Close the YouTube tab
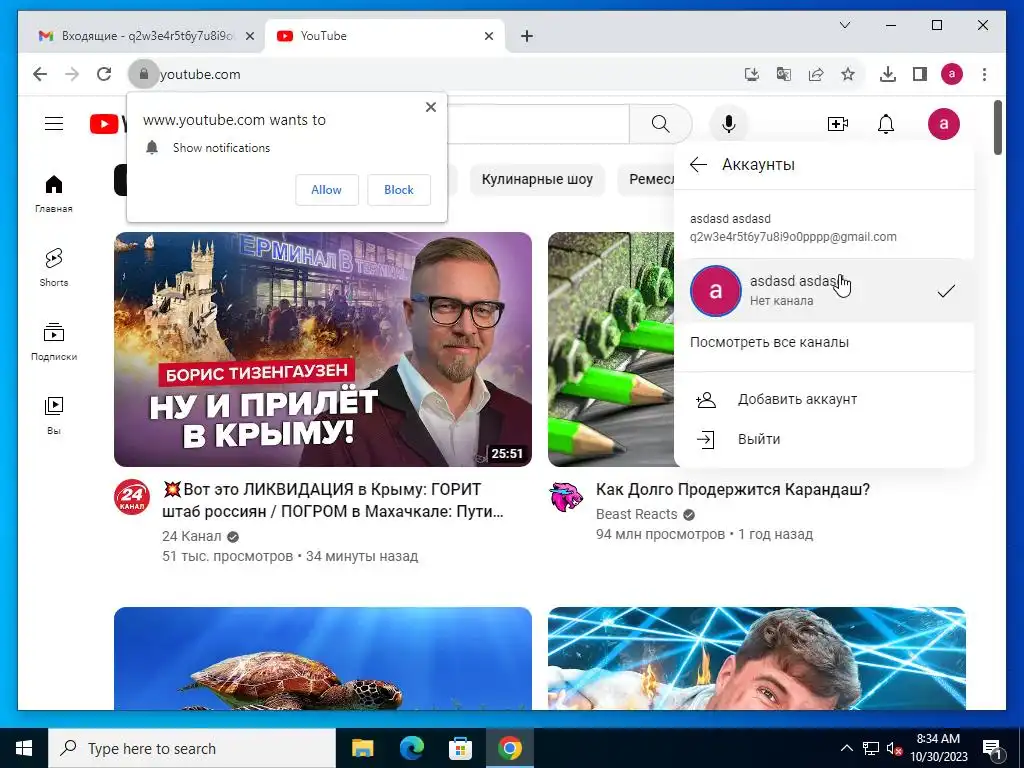 coord(488,36)
